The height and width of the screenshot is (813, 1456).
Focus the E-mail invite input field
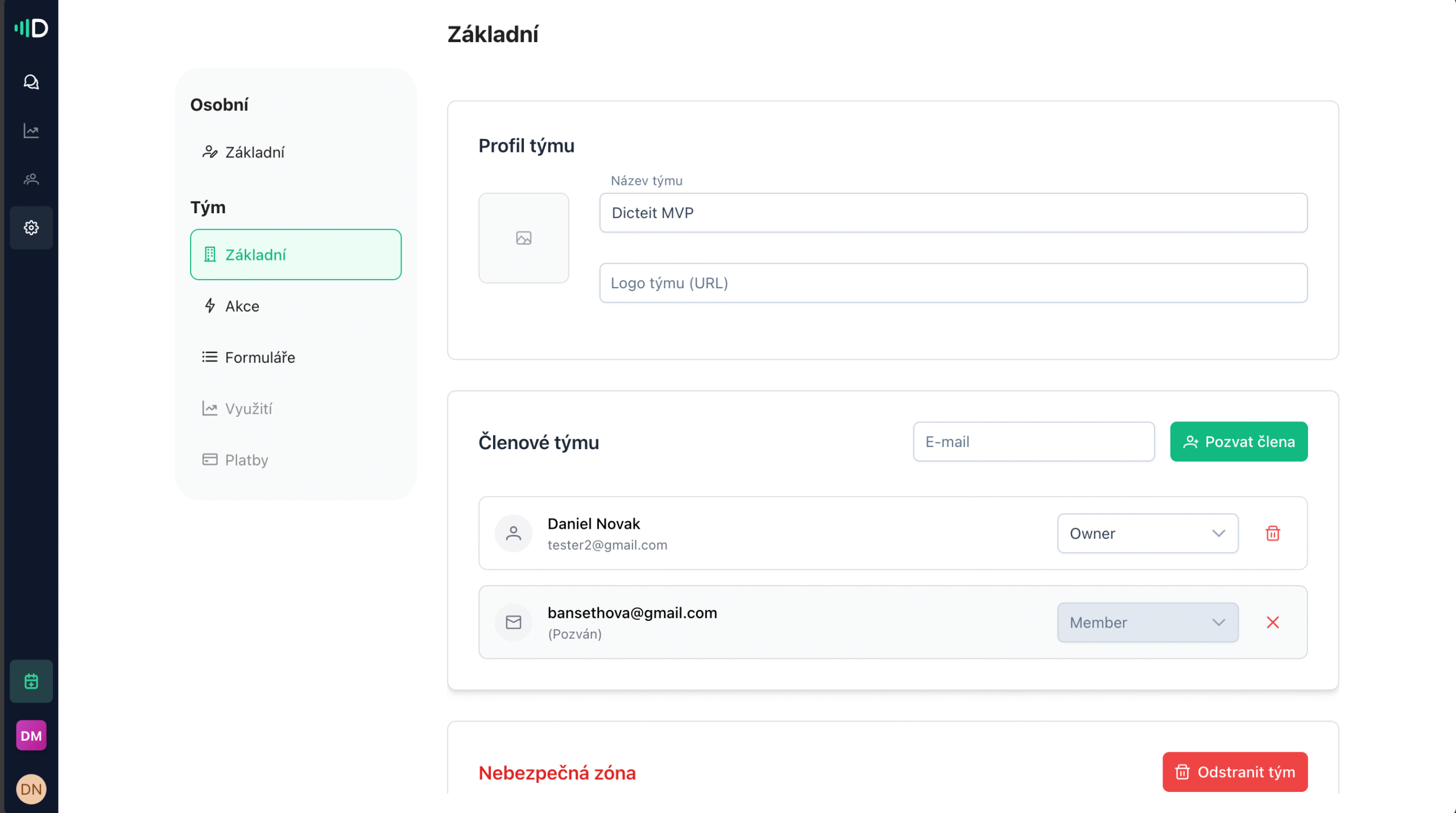(1033, 442)
